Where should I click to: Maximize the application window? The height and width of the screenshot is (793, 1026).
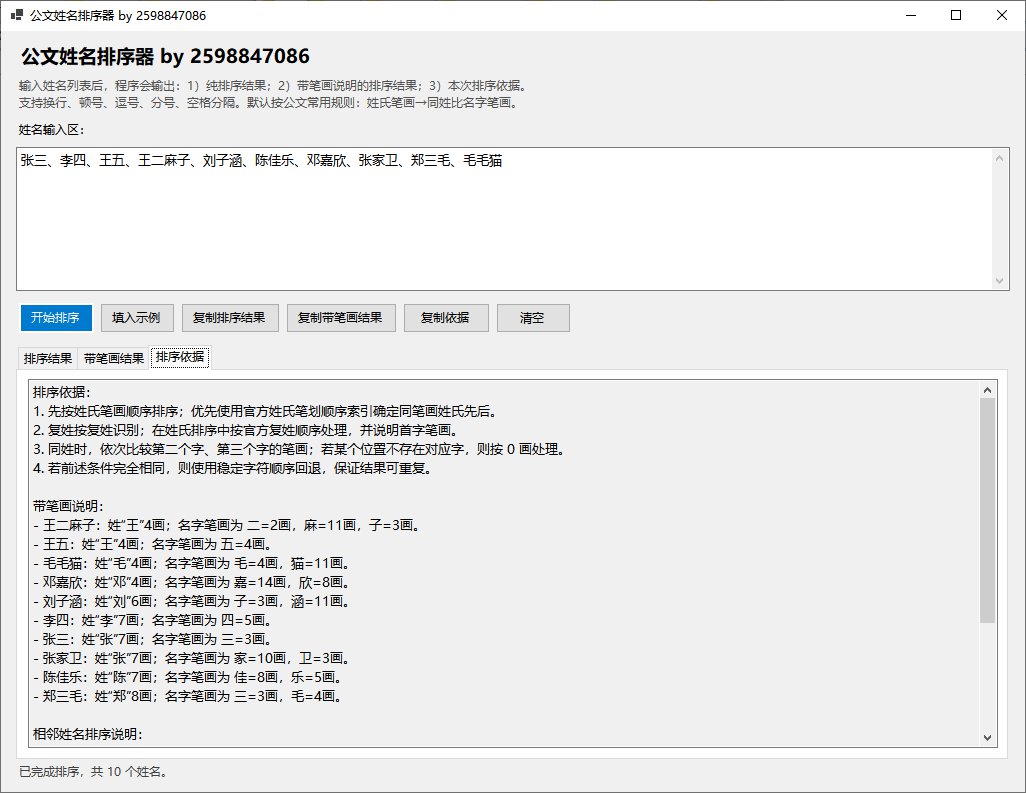click(x=956, y=15)
